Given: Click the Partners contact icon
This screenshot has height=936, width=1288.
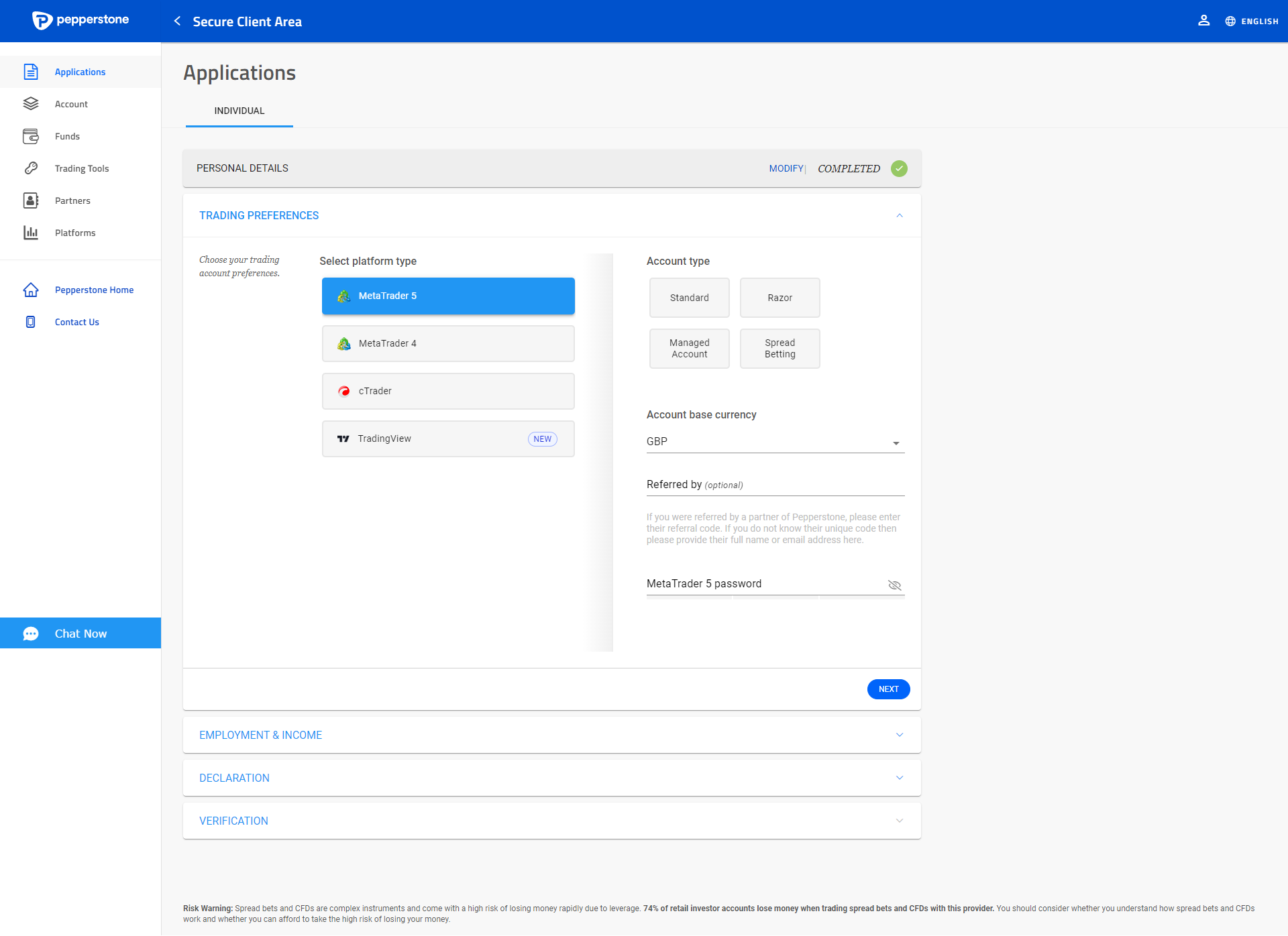Looking at the screenshot, I should click(31, 200).
